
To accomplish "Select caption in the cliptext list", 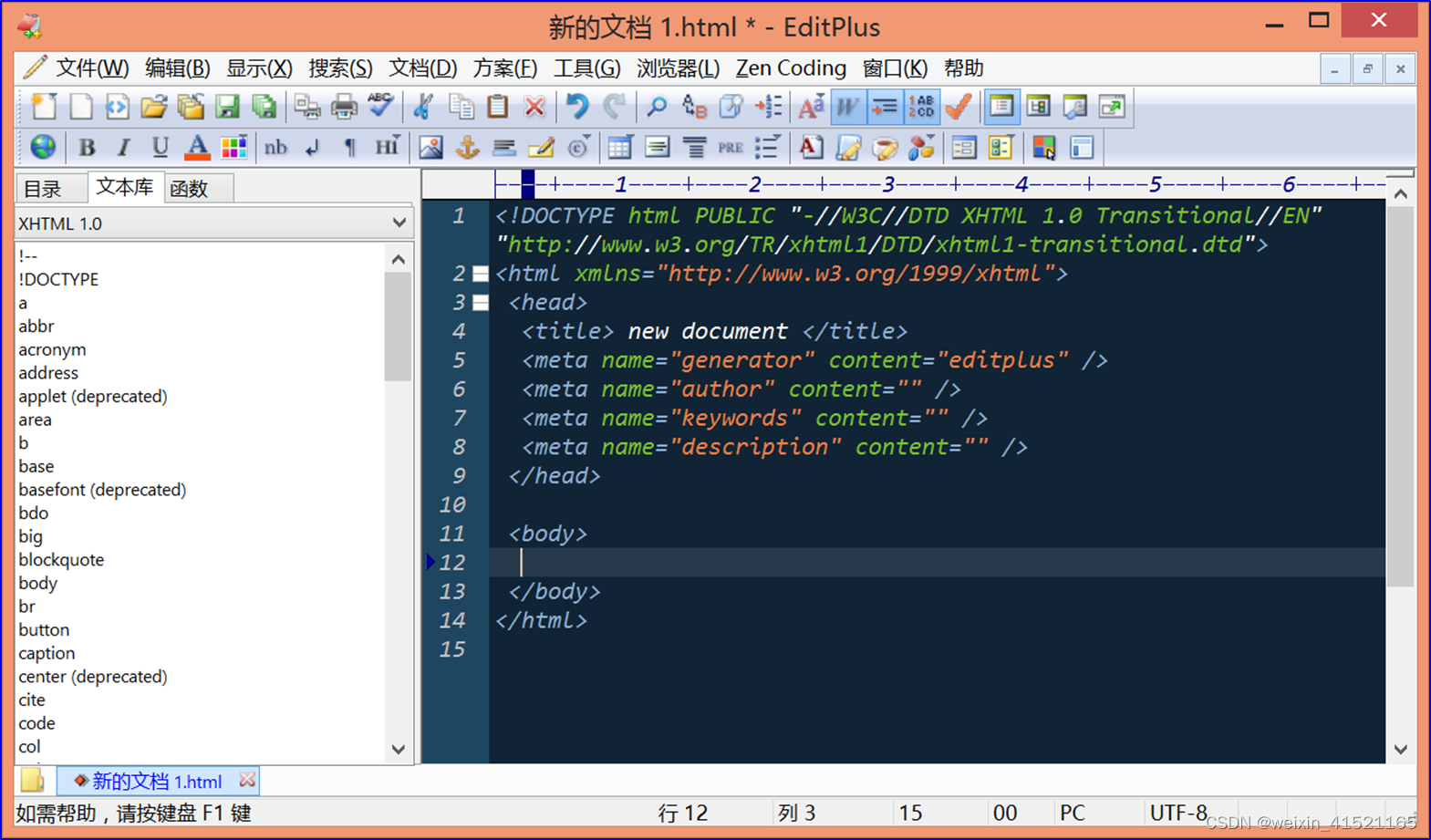I will 47,653.
